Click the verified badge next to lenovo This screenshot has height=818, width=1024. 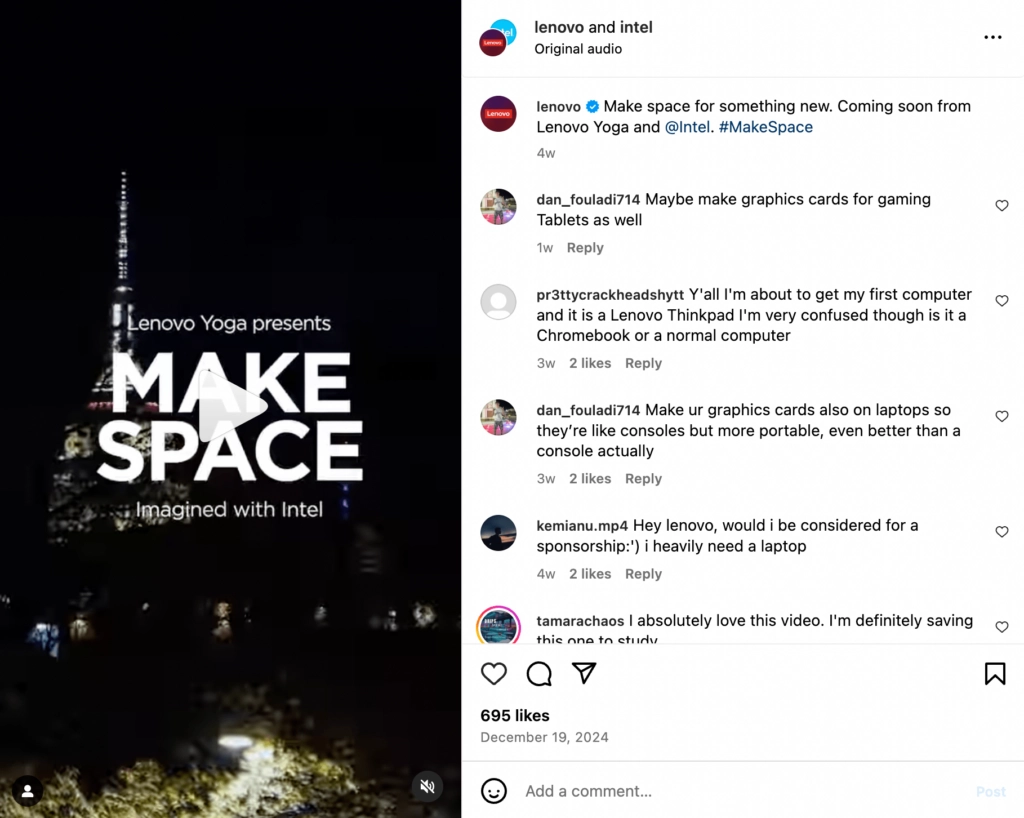tap(591, 106)
